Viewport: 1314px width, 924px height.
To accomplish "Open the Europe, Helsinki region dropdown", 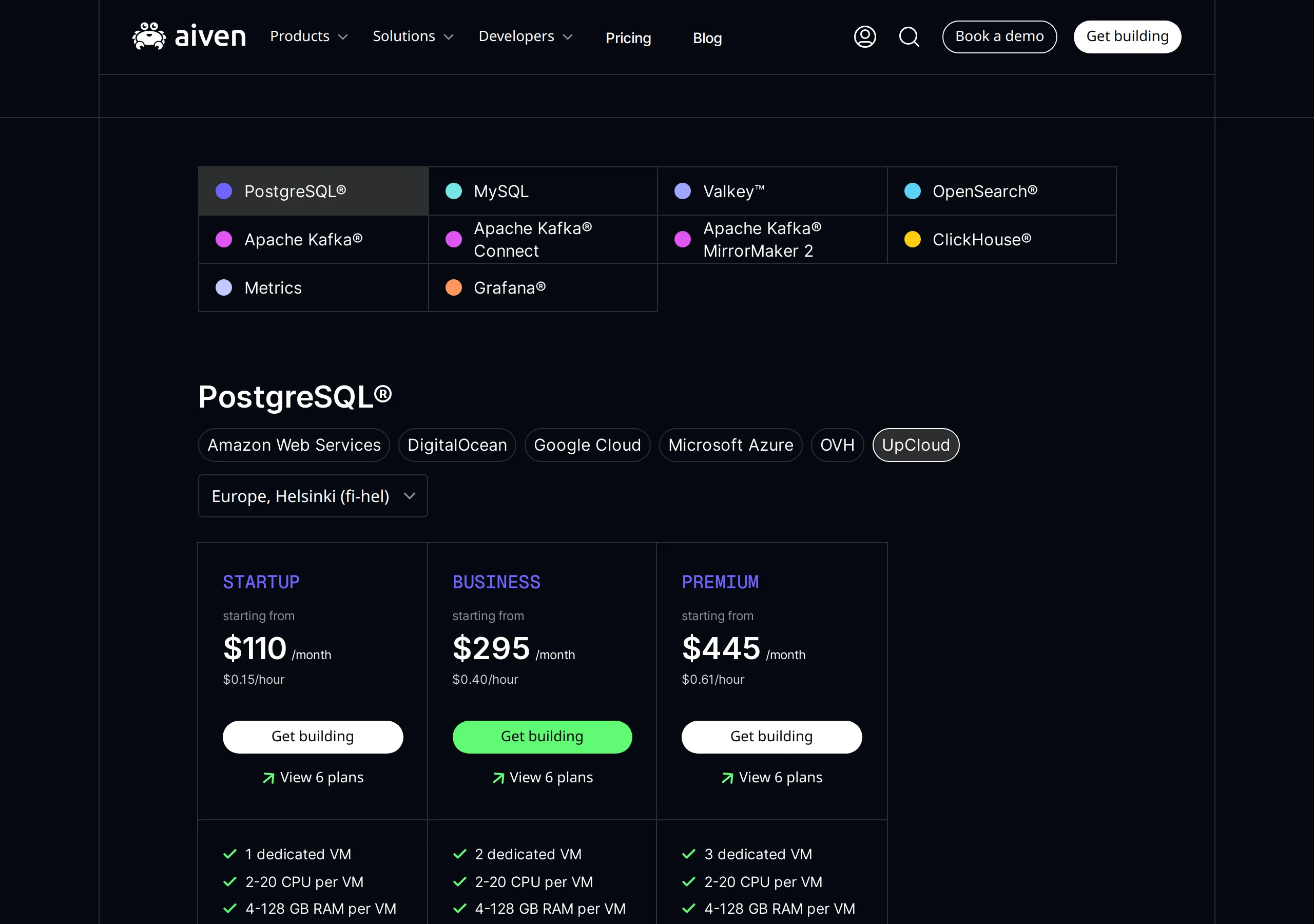I will click(313, 496).
